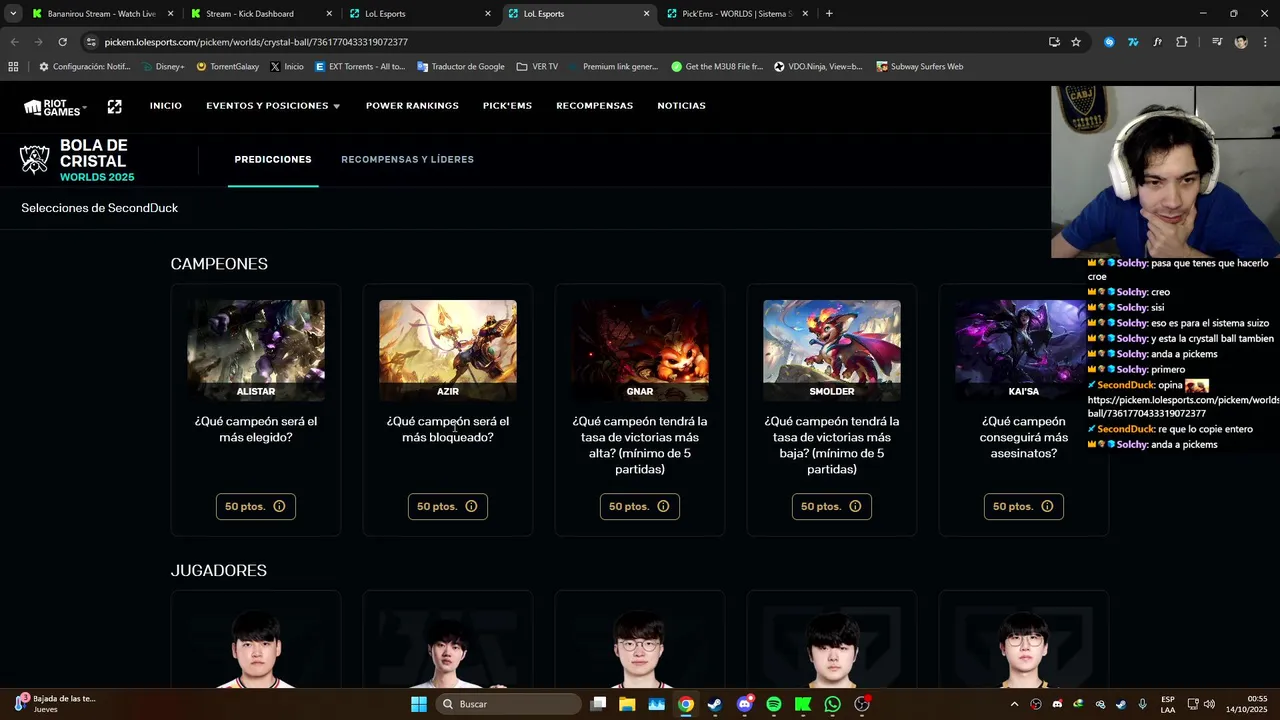Screen dimensions: 1280x720
Task: Open info icon on Azir 50 ptos.
Action: pos(471,506)
